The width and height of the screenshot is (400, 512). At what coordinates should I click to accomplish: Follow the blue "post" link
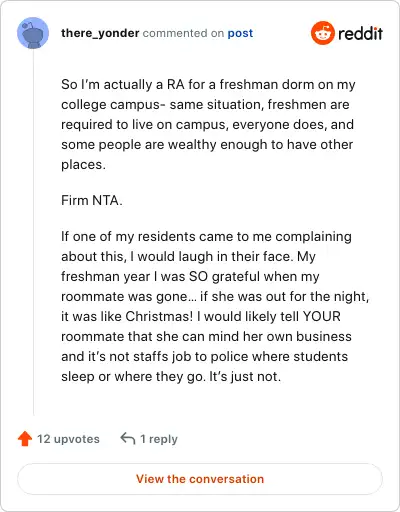pyautogui.click(x=240, y=33)
